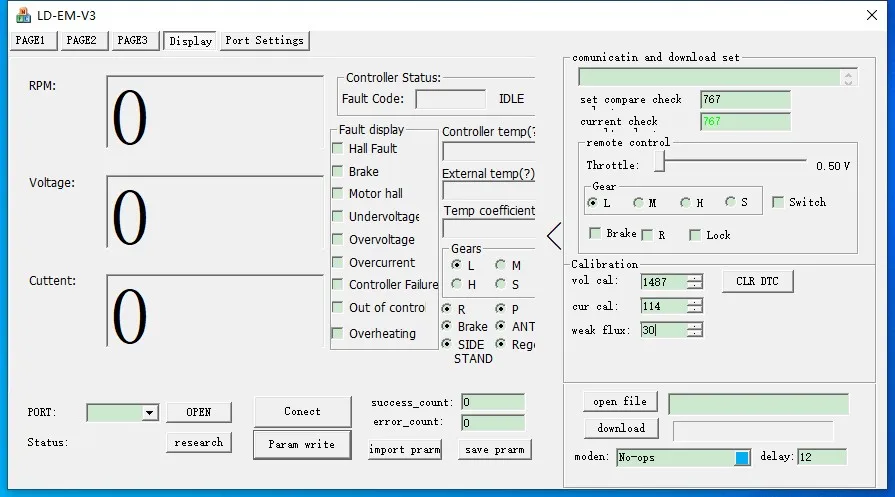The height and width of the screenshot is (497, 895).
Task: Enable the Switch checkbox in remote control
Action: point(777,202)
